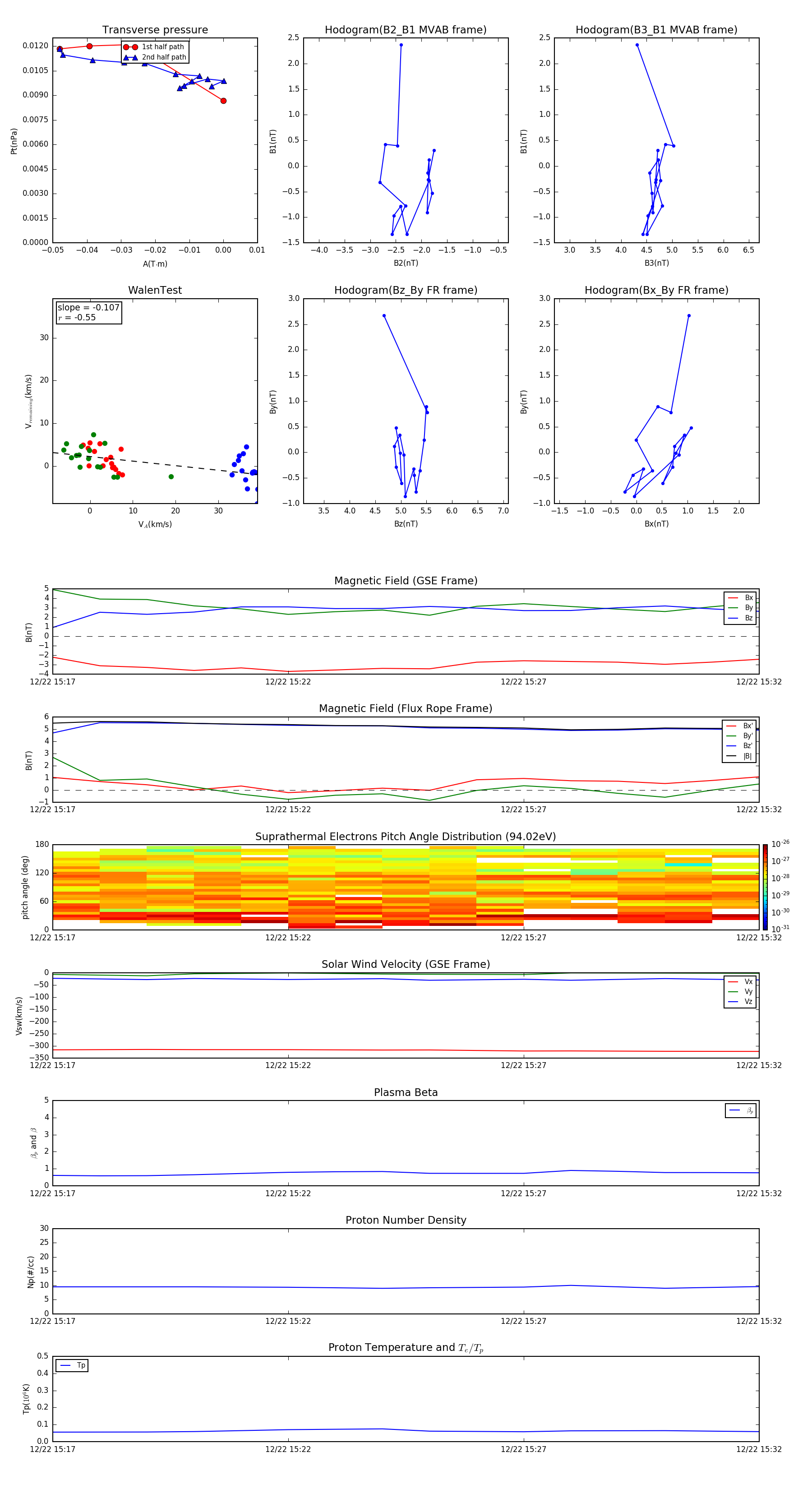
Task: Click the 'Proton Number Density' title
Action: click(406, 1220)
